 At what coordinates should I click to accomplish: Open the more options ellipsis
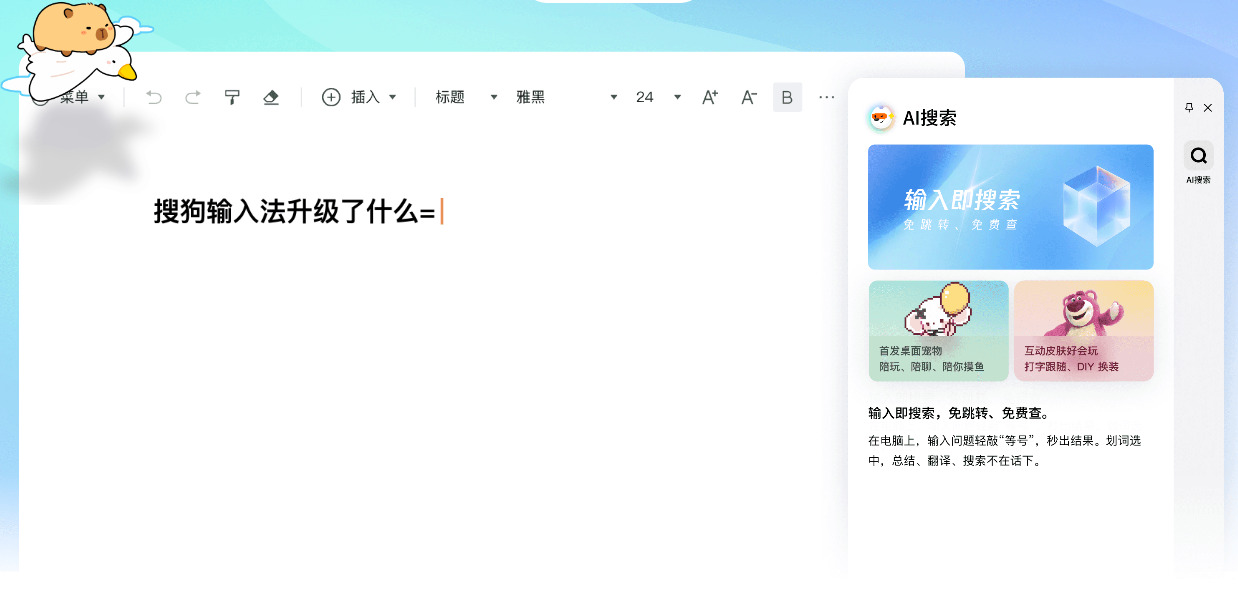tap(827, 97)
